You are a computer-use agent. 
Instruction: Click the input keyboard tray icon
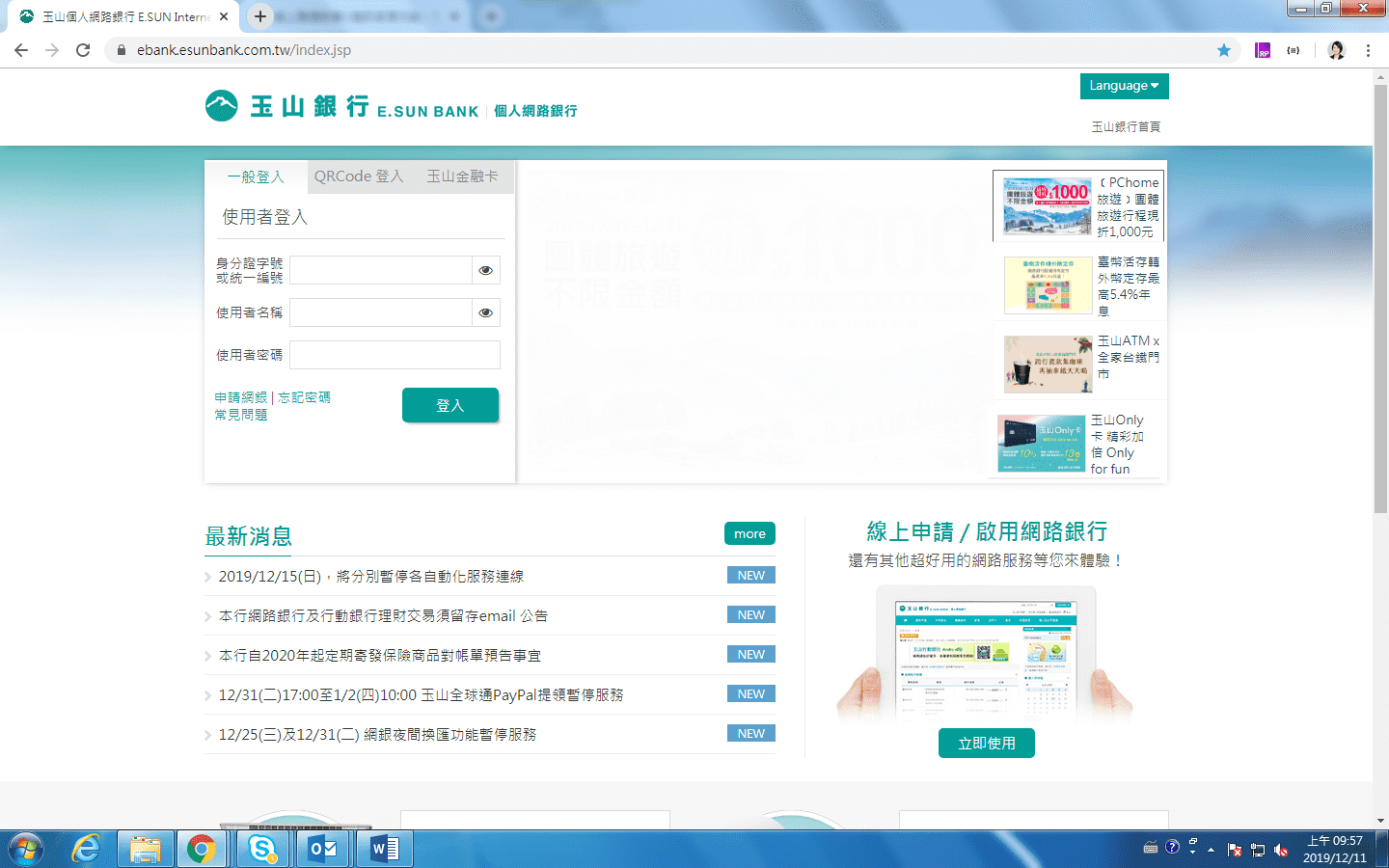(x=1150, y=848)
